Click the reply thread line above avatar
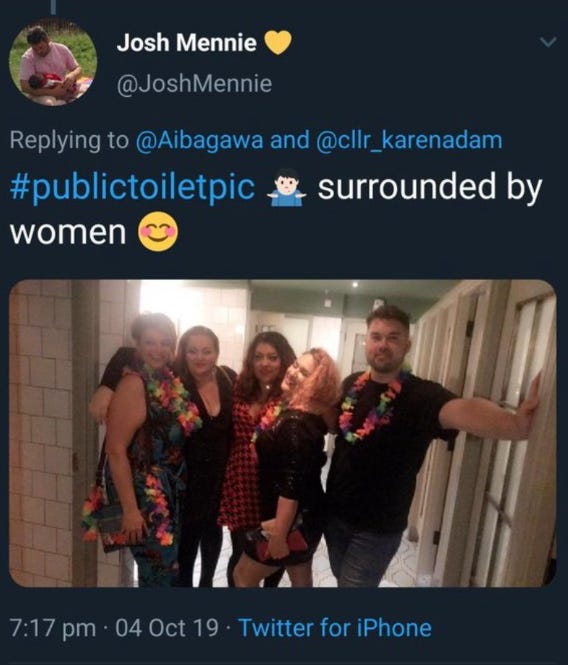Viewport: 568px width, 665px height. pyautogui.click(x=53, y=6)
